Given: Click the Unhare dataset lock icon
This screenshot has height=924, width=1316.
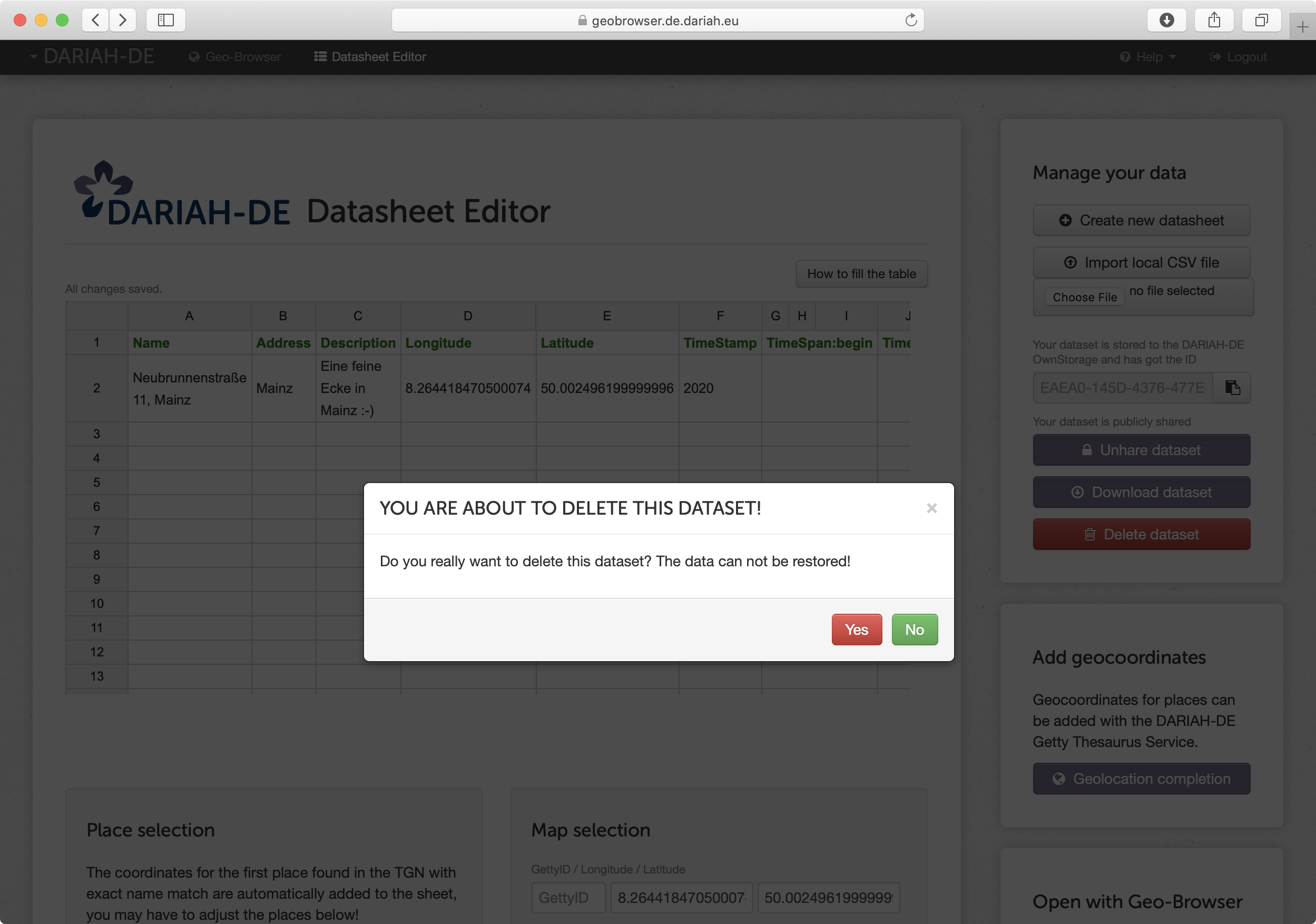Looking at the screenshot, I should click(1085, 449).
